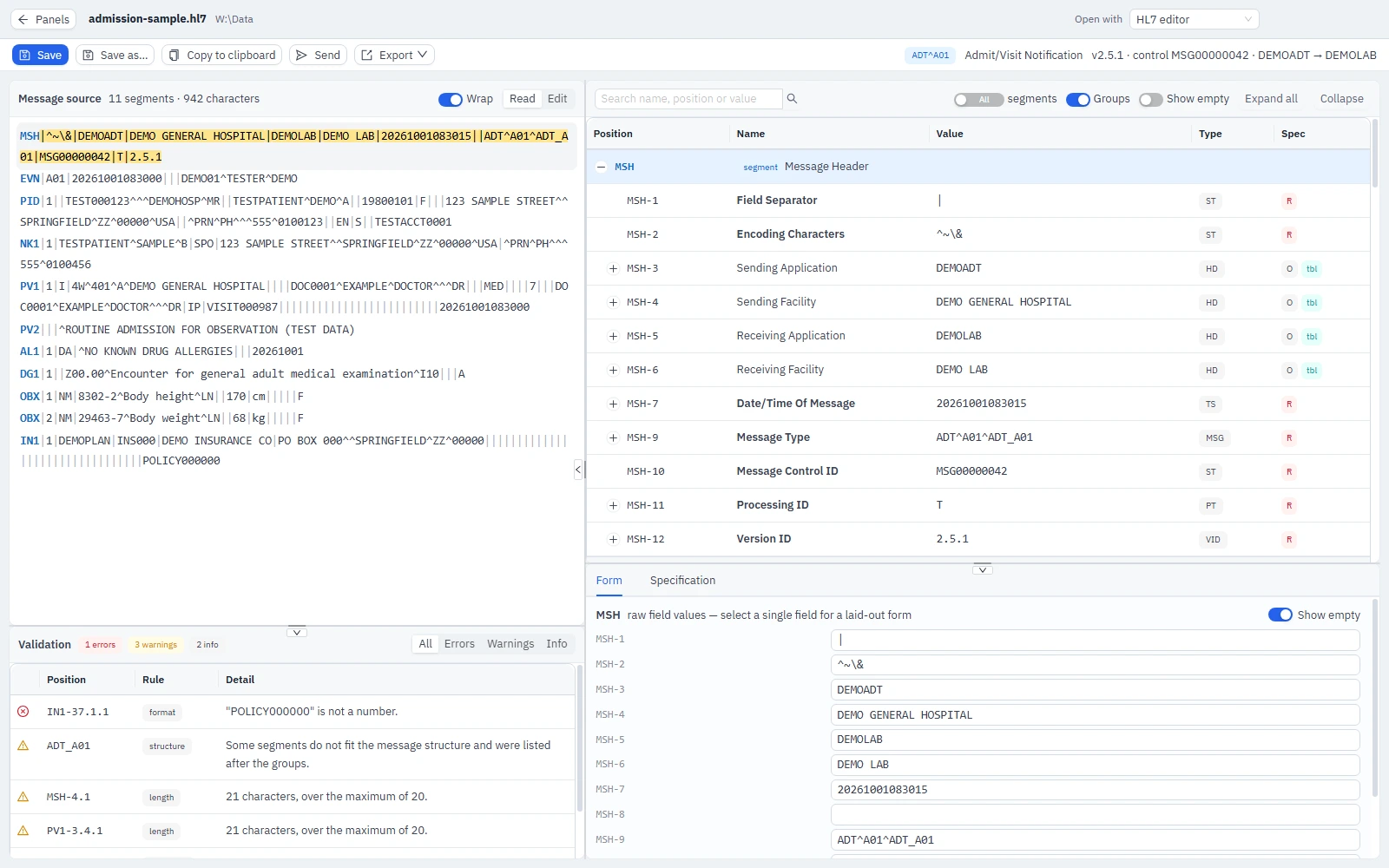Expand MSH-9 Message Type

[613, 437]
